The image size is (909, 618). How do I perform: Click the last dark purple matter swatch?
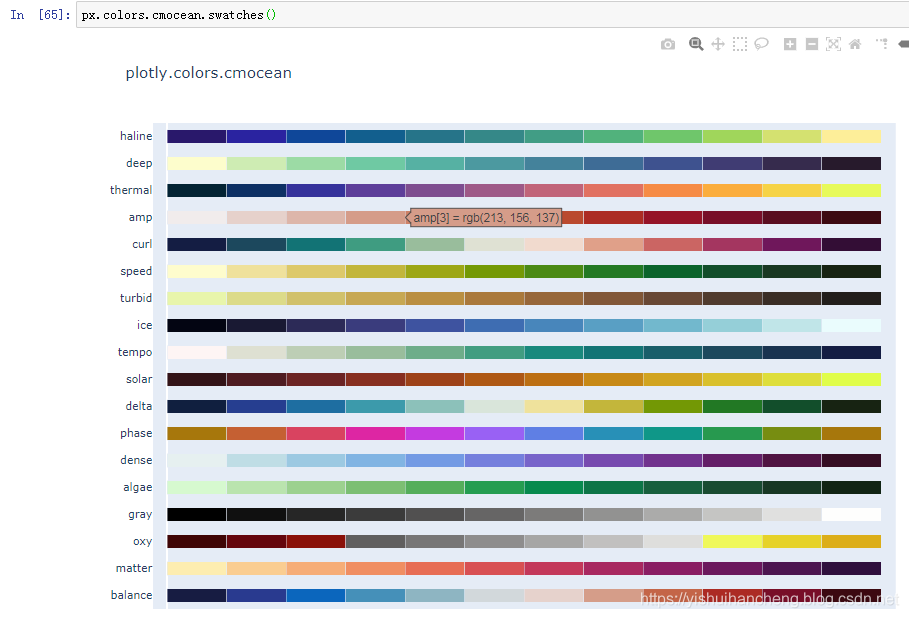click(x=851, y=568)
